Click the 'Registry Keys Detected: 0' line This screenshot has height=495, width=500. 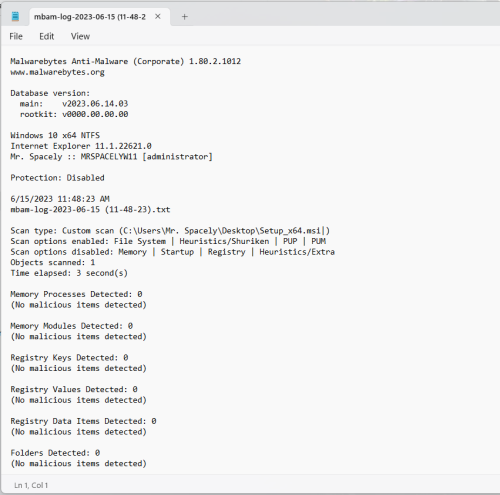click(69, 358)
